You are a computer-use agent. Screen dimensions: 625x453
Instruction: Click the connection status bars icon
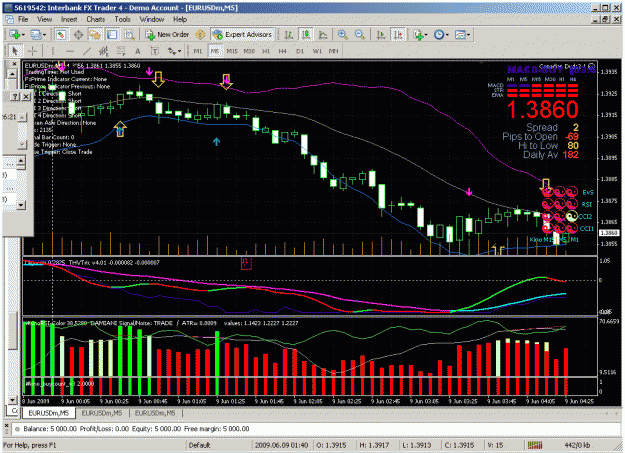535,445
